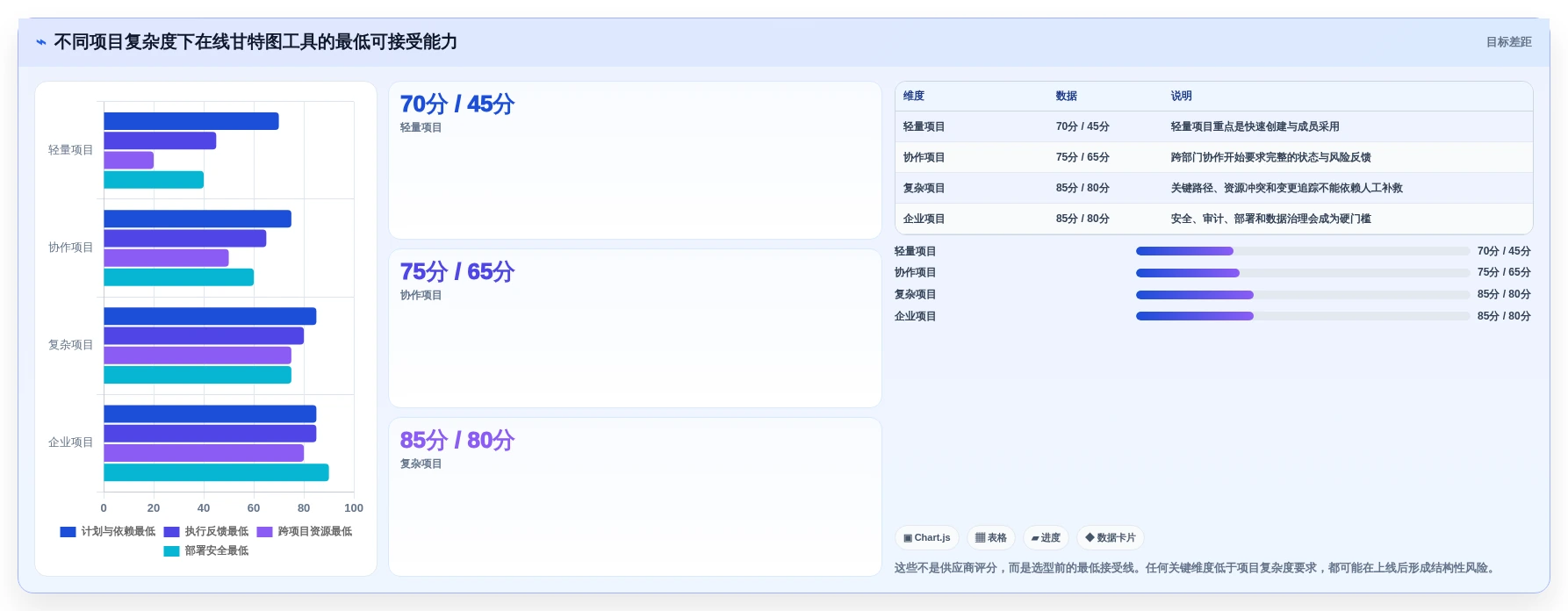Click the longest teal bar in 企业项目 group
1568x611 pixels.
click(216, 472)
